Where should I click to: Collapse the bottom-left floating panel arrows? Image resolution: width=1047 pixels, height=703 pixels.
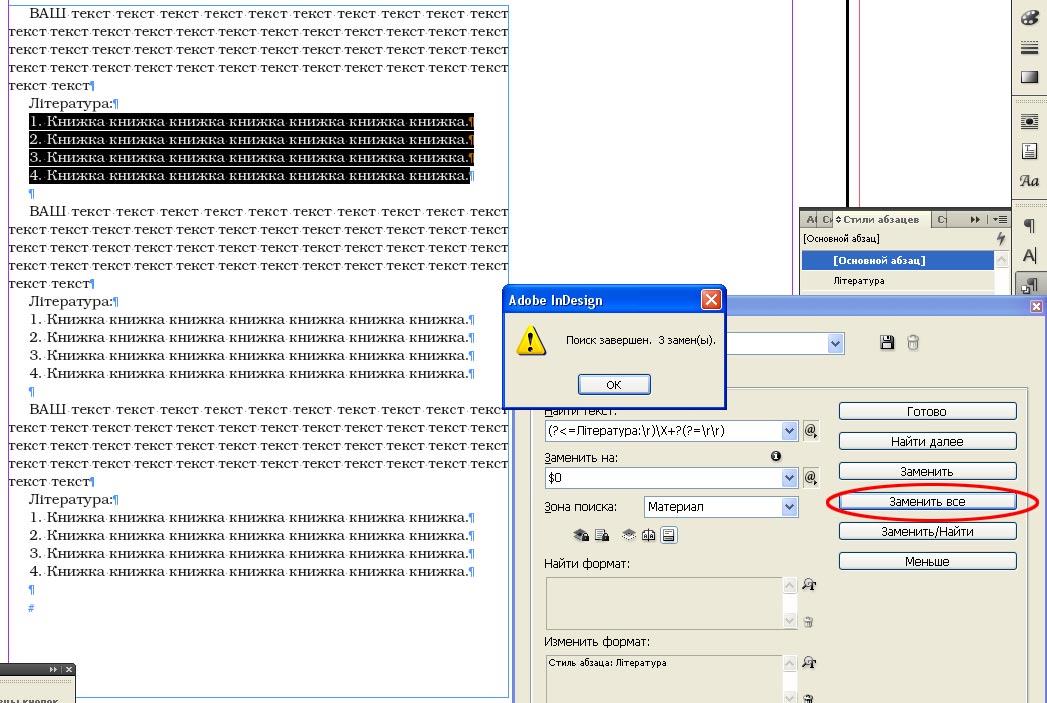click(53, 669)
